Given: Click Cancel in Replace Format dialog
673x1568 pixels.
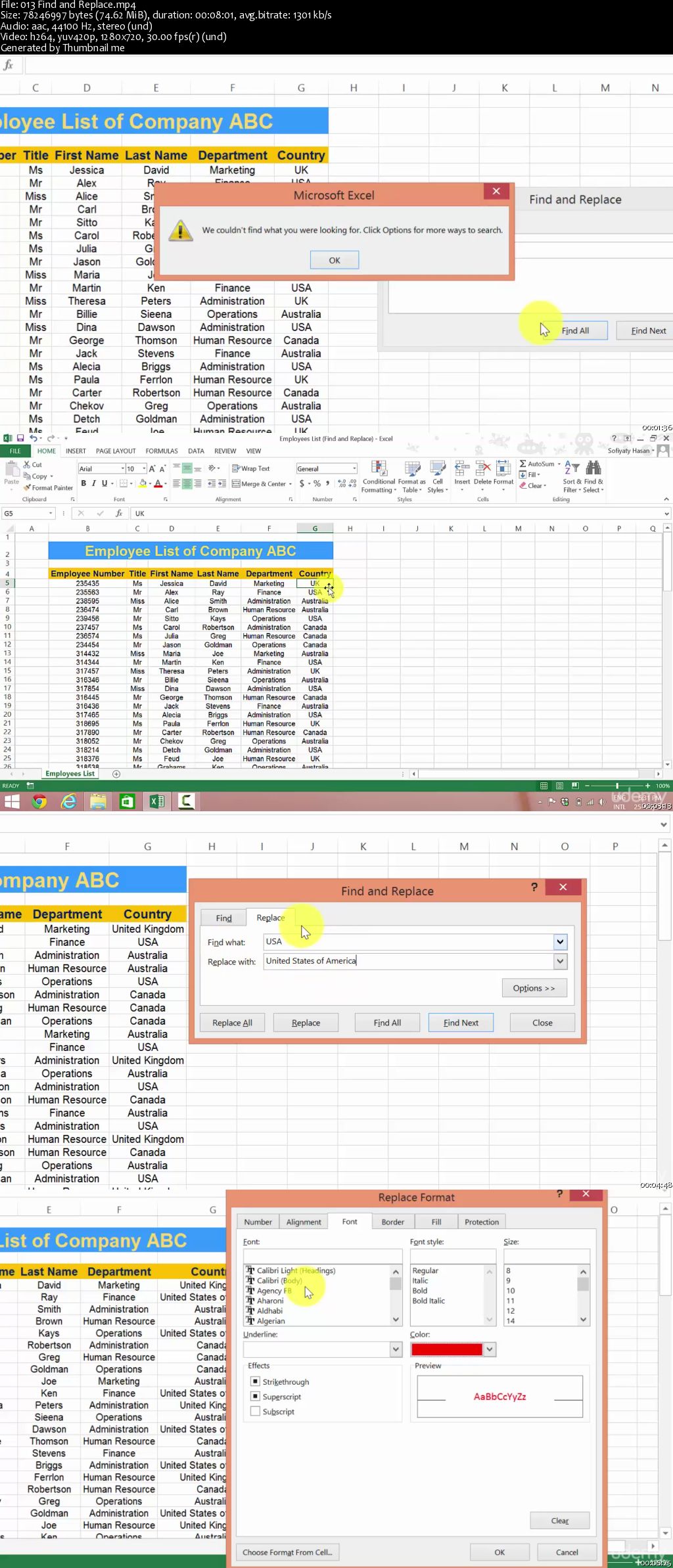Looking at the screenshot, I should (x=567, y=1552).
